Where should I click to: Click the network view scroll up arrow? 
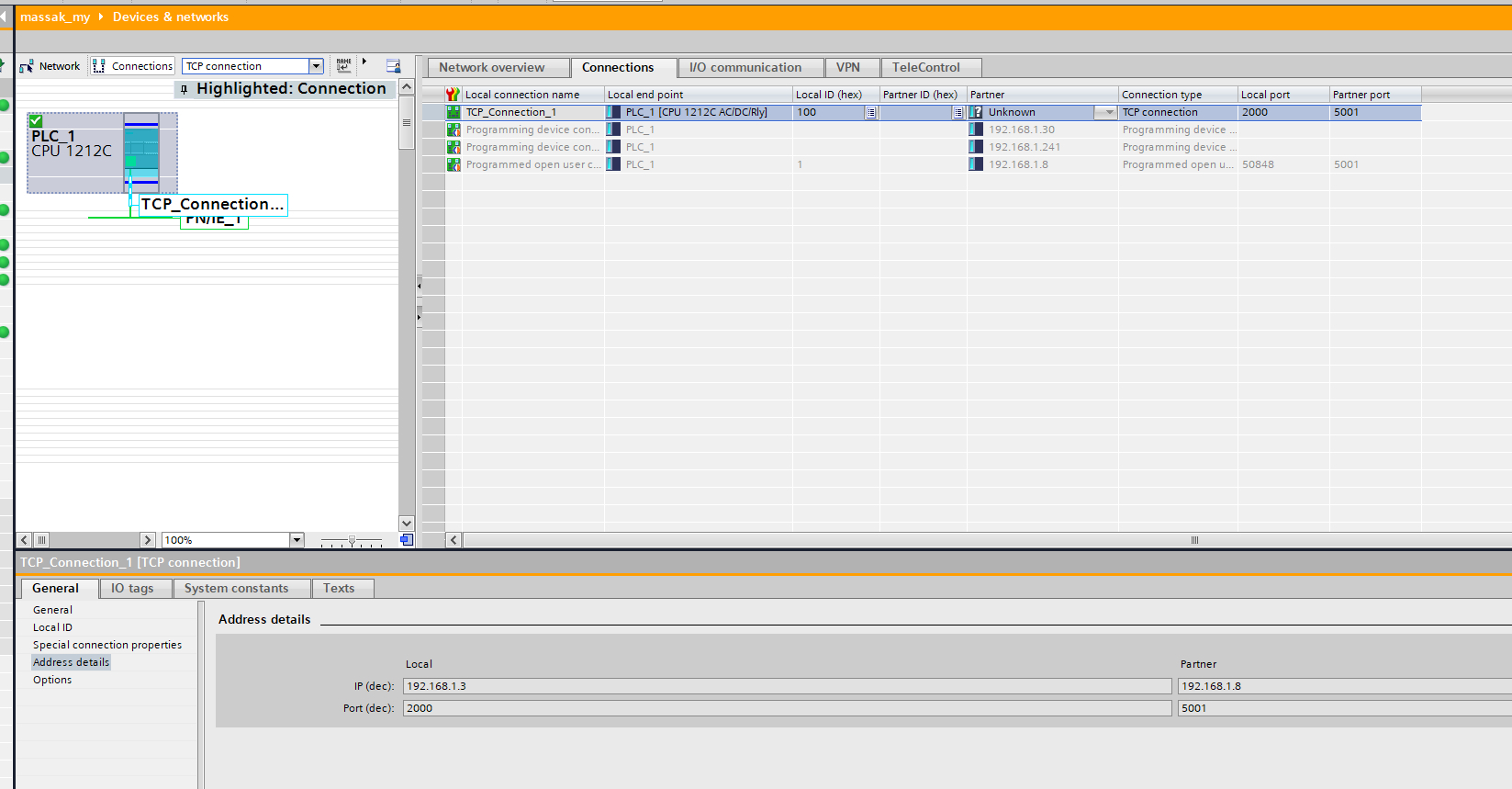407,86
